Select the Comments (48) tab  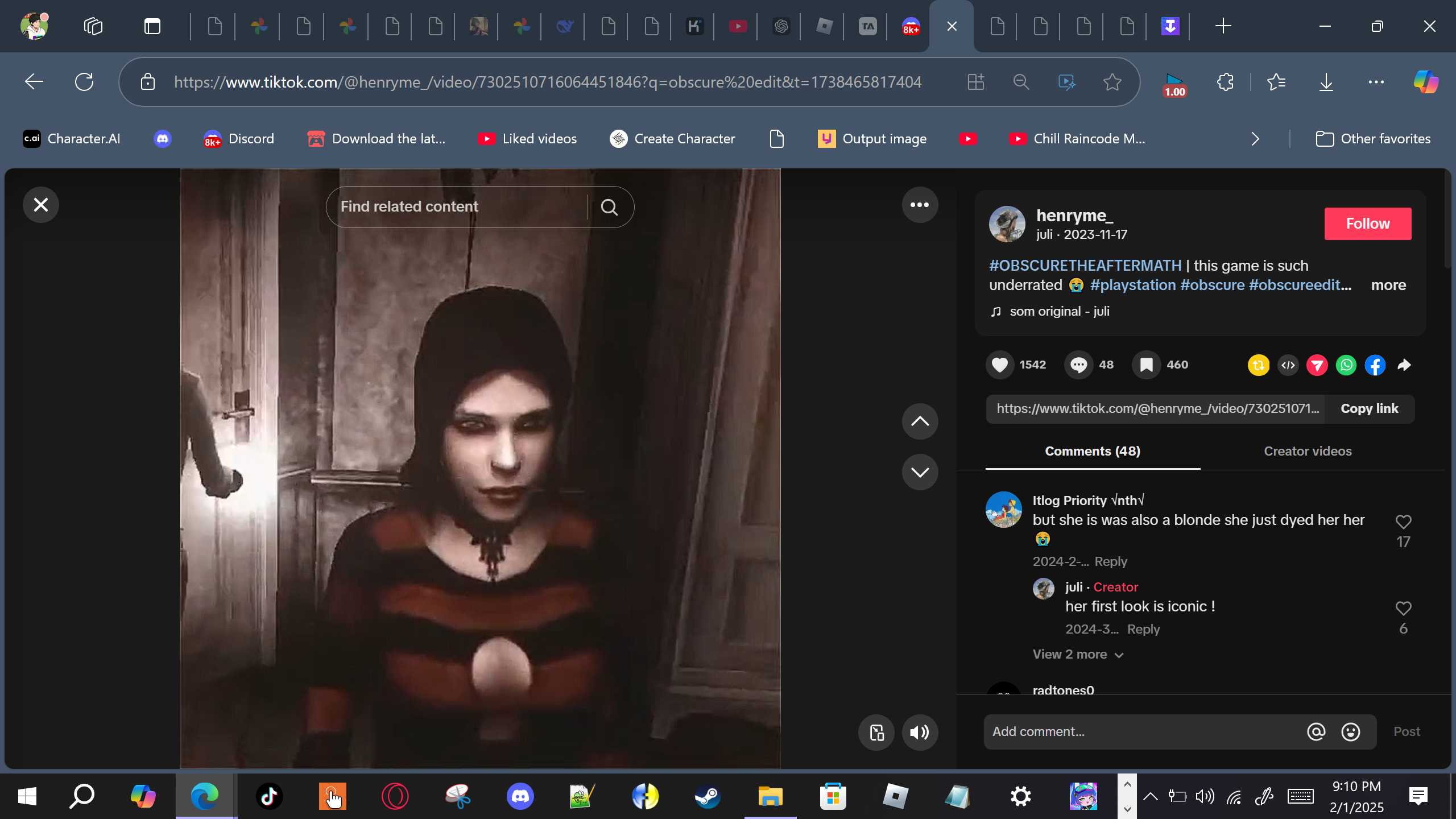point(1092,451)
